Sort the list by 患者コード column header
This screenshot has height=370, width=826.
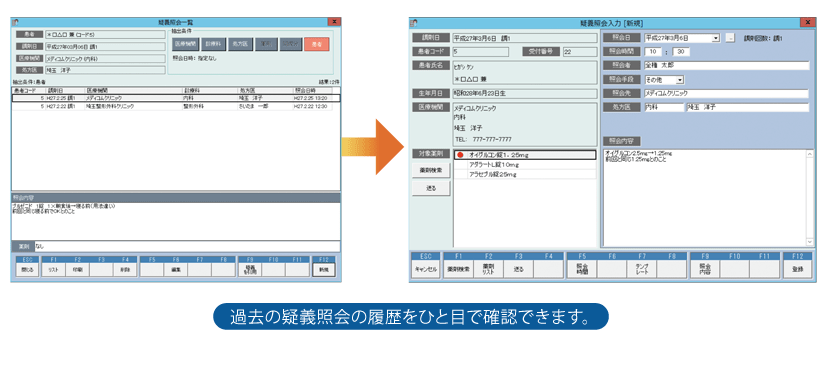[27, 90]
